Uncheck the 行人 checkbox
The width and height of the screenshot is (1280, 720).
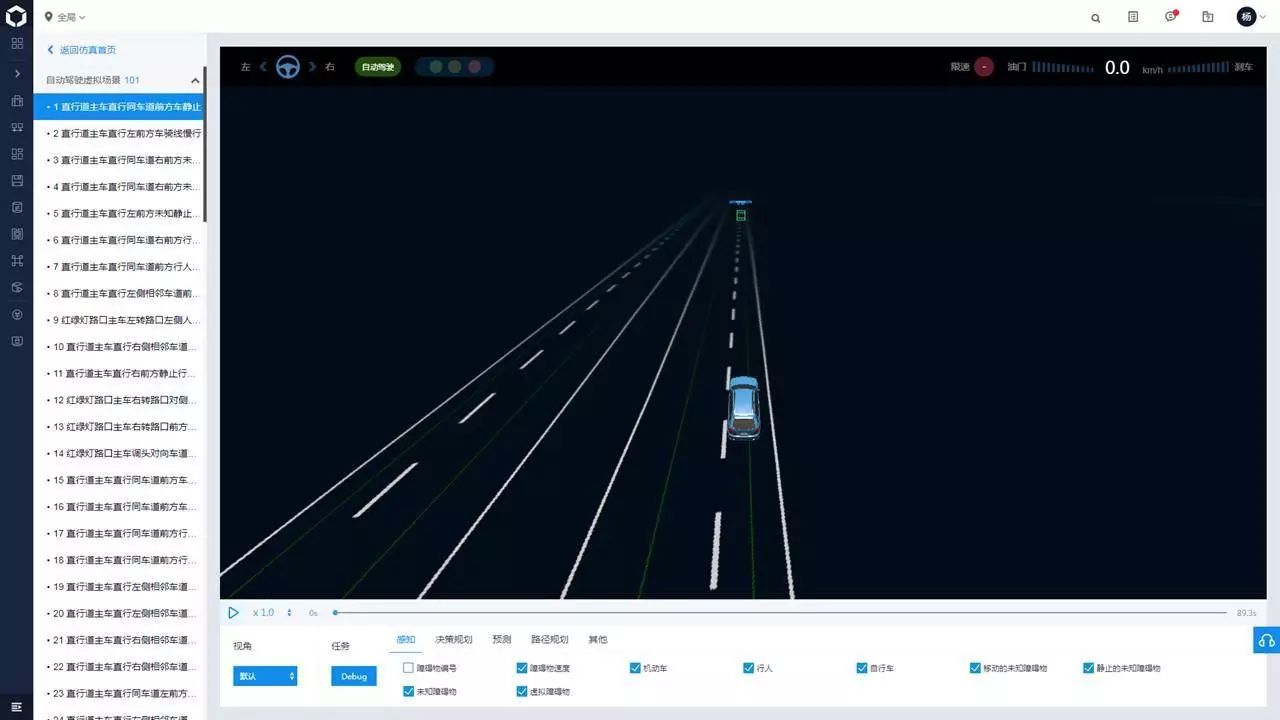[749, 668]
